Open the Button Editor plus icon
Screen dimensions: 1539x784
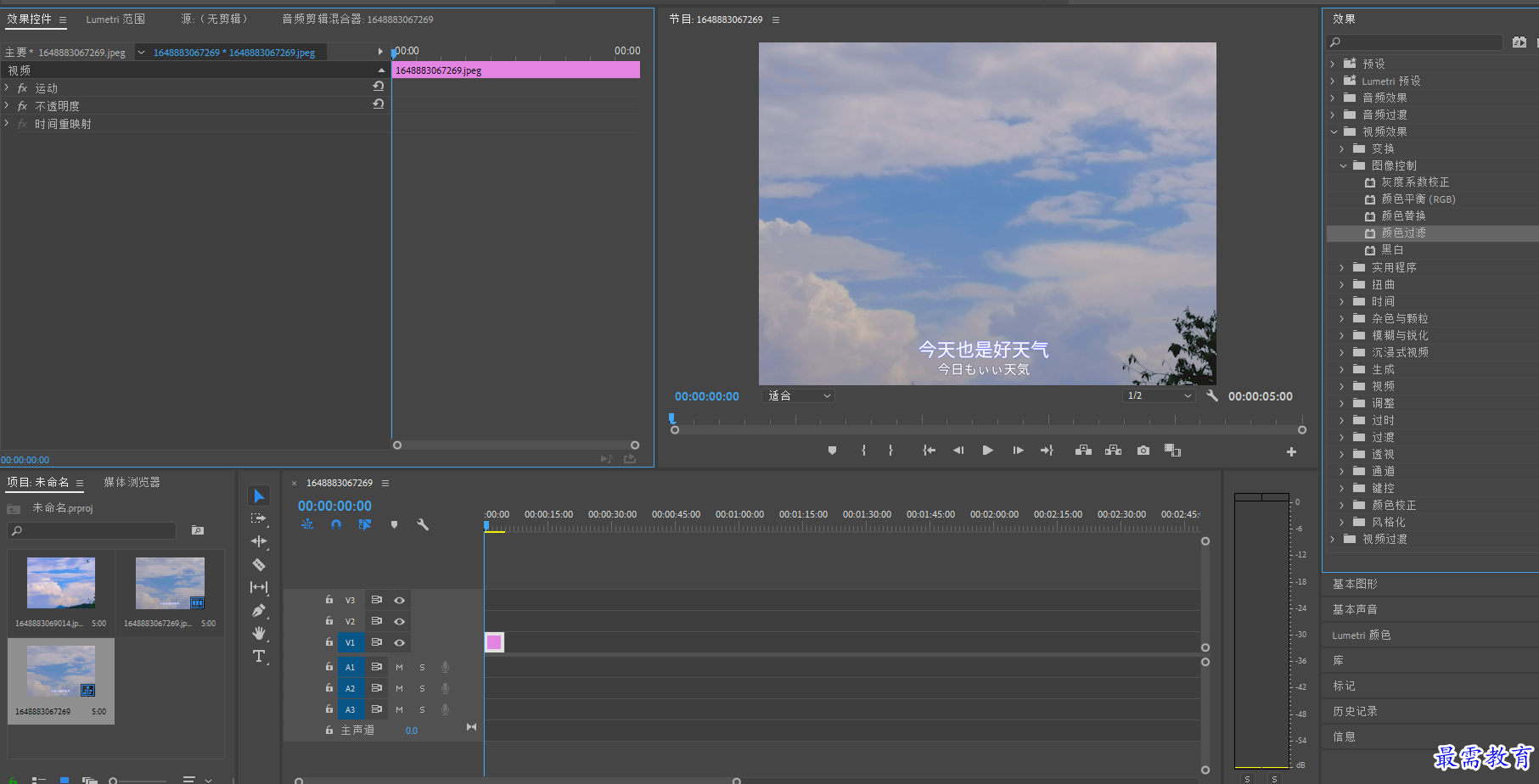pos(1291,452)
